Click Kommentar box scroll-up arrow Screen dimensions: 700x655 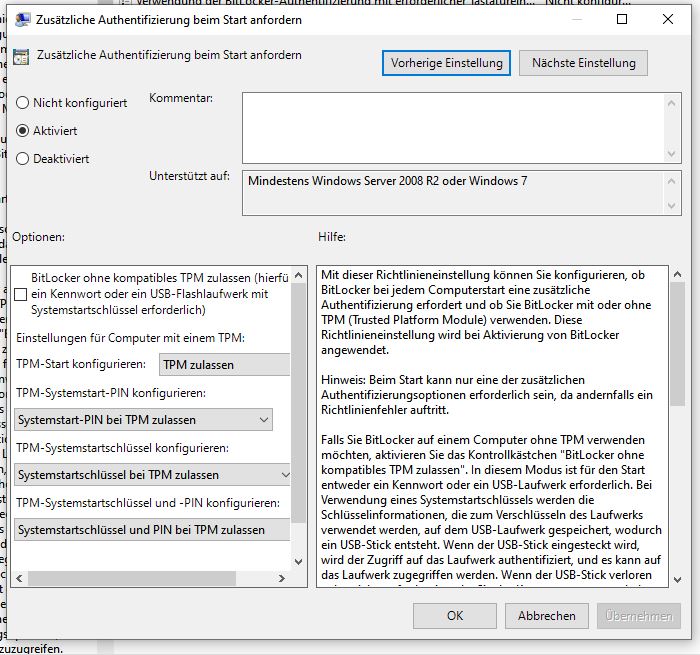(x=671, y=103)
